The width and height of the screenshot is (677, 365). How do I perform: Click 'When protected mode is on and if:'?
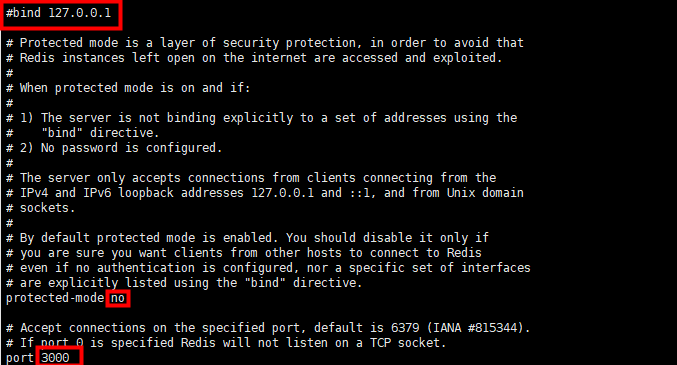tap(135, 88)
